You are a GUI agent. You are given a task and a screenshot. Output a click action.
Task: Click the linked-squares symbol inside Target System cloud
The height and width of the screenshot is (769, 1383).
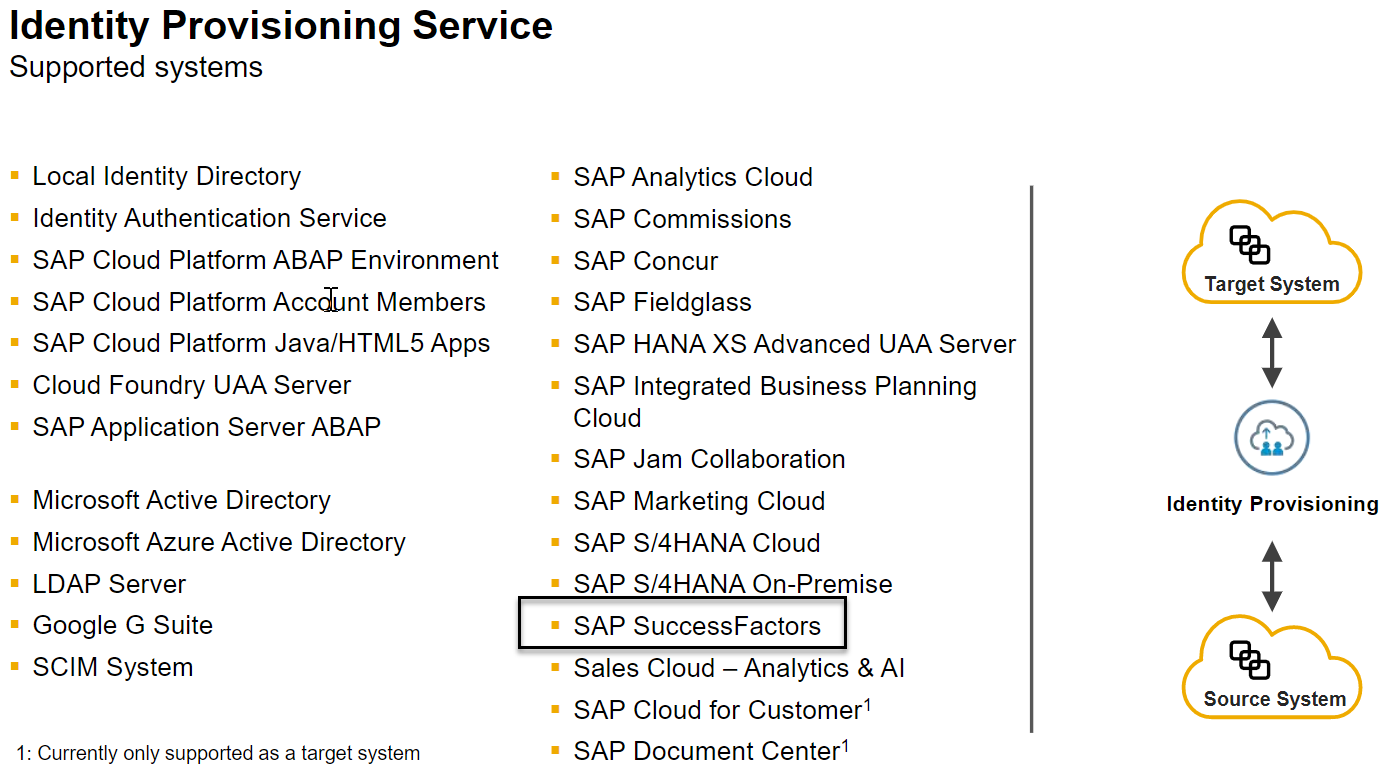click(1249, 244)
